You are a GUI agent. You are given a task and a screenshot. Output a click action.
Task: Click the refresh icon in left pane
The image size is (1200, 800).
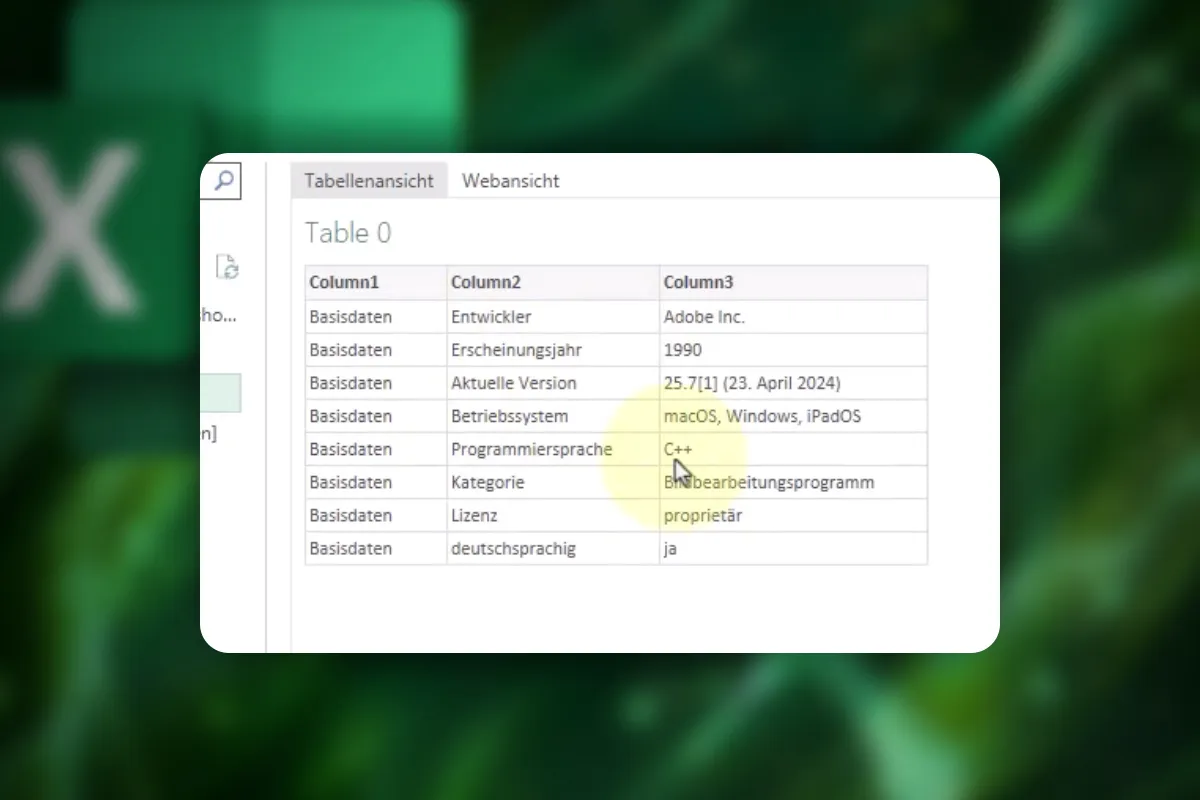click(228, 267)
